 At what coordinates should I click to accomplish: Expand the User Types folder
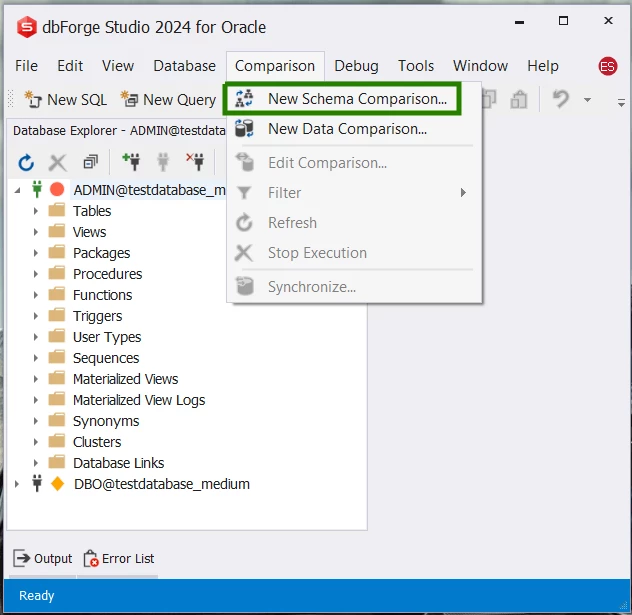35,337
